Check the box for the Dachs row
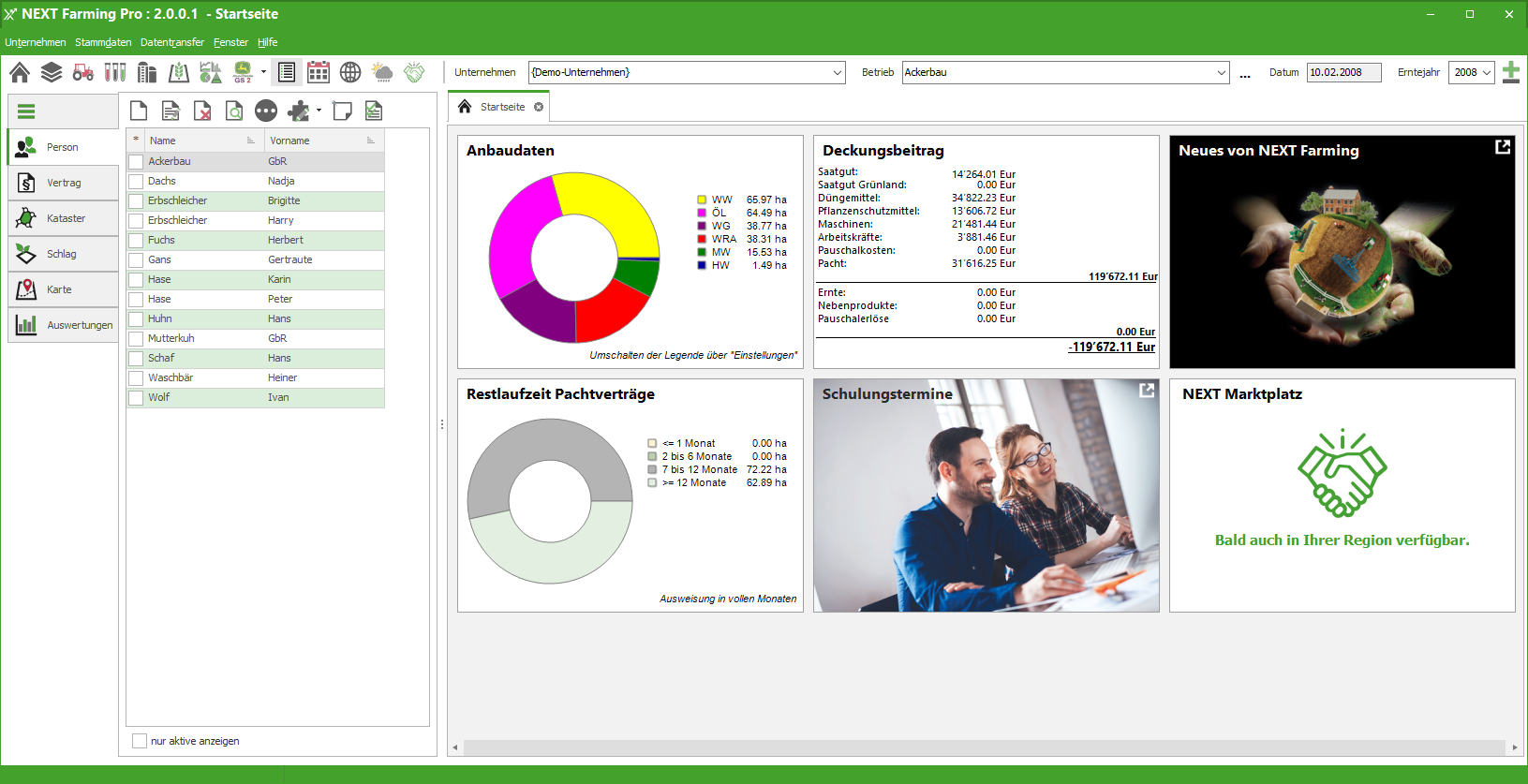The height and width of the screenshot is (784, 1528). click(x=137, y=182)
